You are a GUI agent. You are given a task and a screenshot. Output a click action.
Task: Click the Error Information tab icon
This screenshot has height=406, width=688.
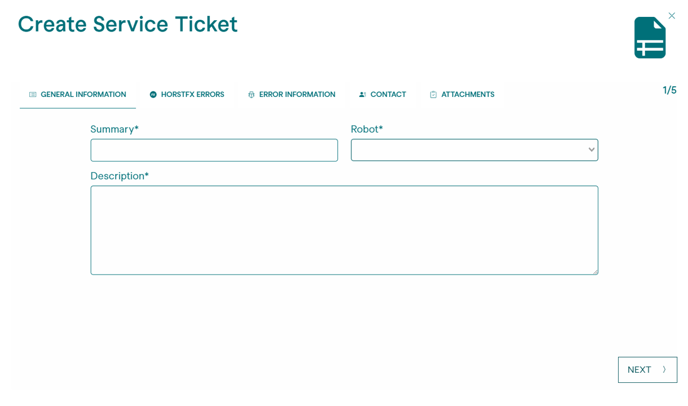[252, 95]
